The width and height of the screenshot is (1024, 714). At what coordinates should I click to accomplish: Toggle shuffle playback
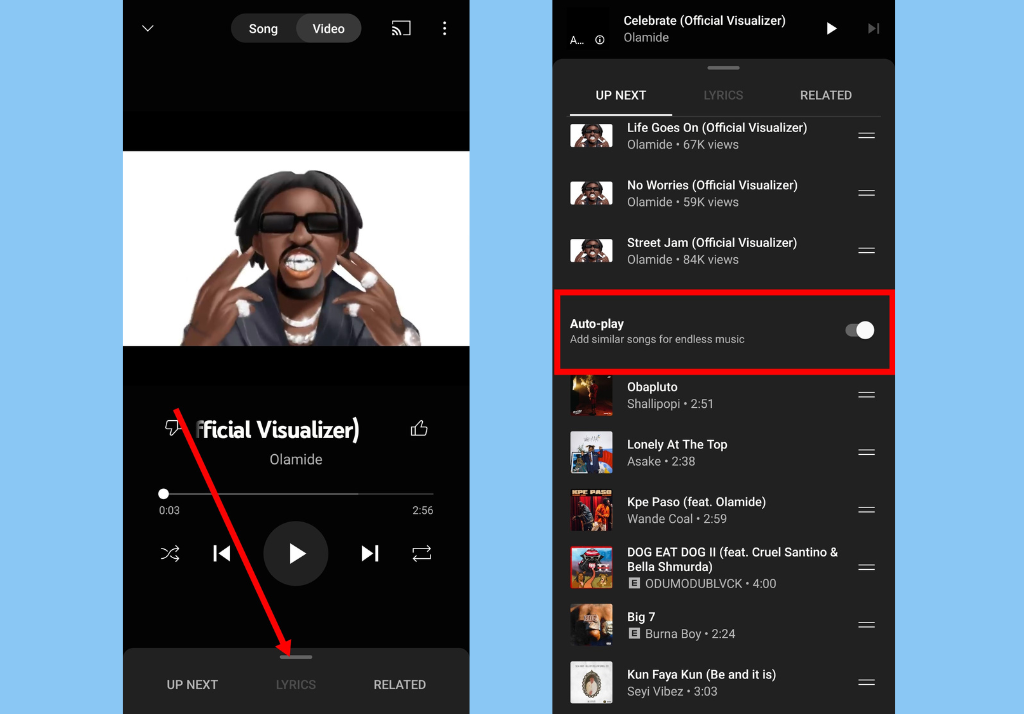[x=170, y=554]
